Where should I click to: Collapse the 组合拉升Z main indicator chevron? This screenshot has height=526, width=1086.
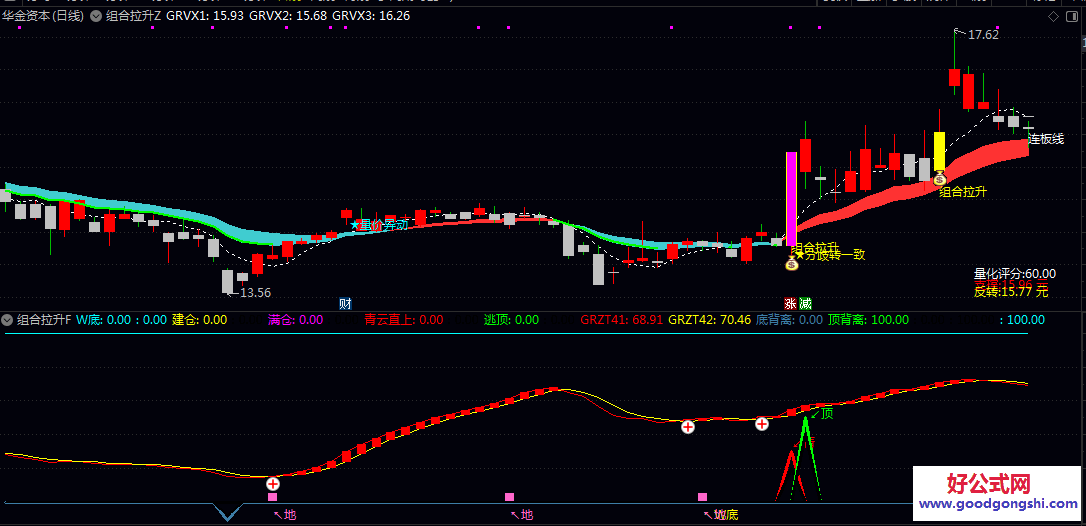tap(96, 15)
